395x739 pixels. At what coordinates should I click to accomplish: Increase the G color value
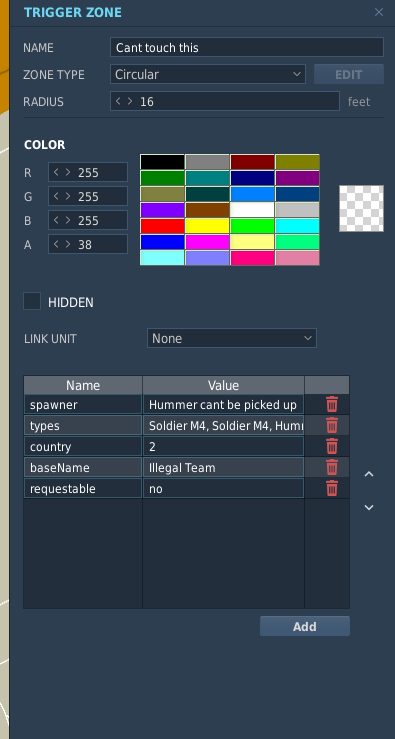68,196
